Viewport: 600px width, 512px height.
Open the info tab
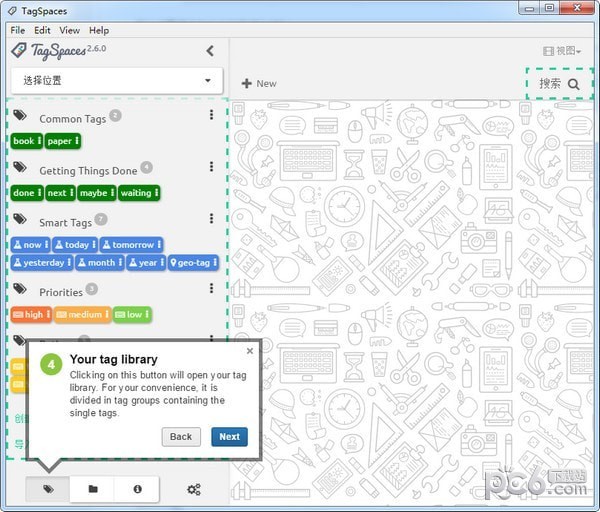[x=137, y=489]
